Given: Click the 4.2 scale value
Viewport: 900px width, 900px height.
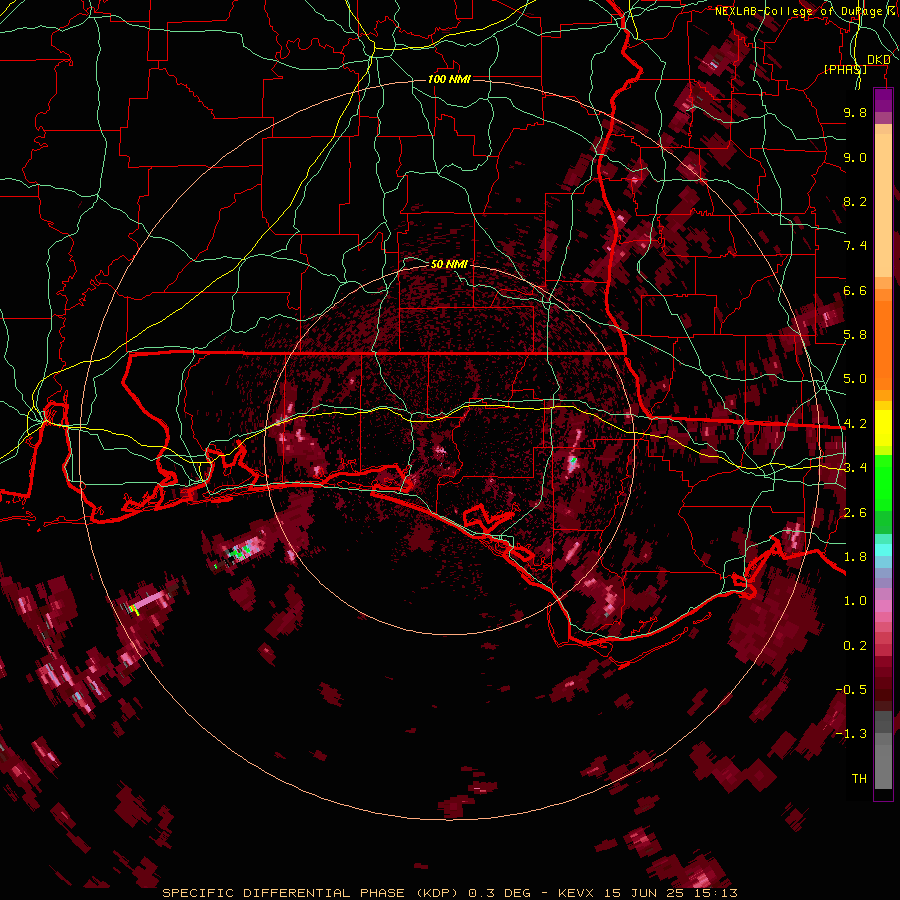Looking at the screenshot, I should [855, 424].
